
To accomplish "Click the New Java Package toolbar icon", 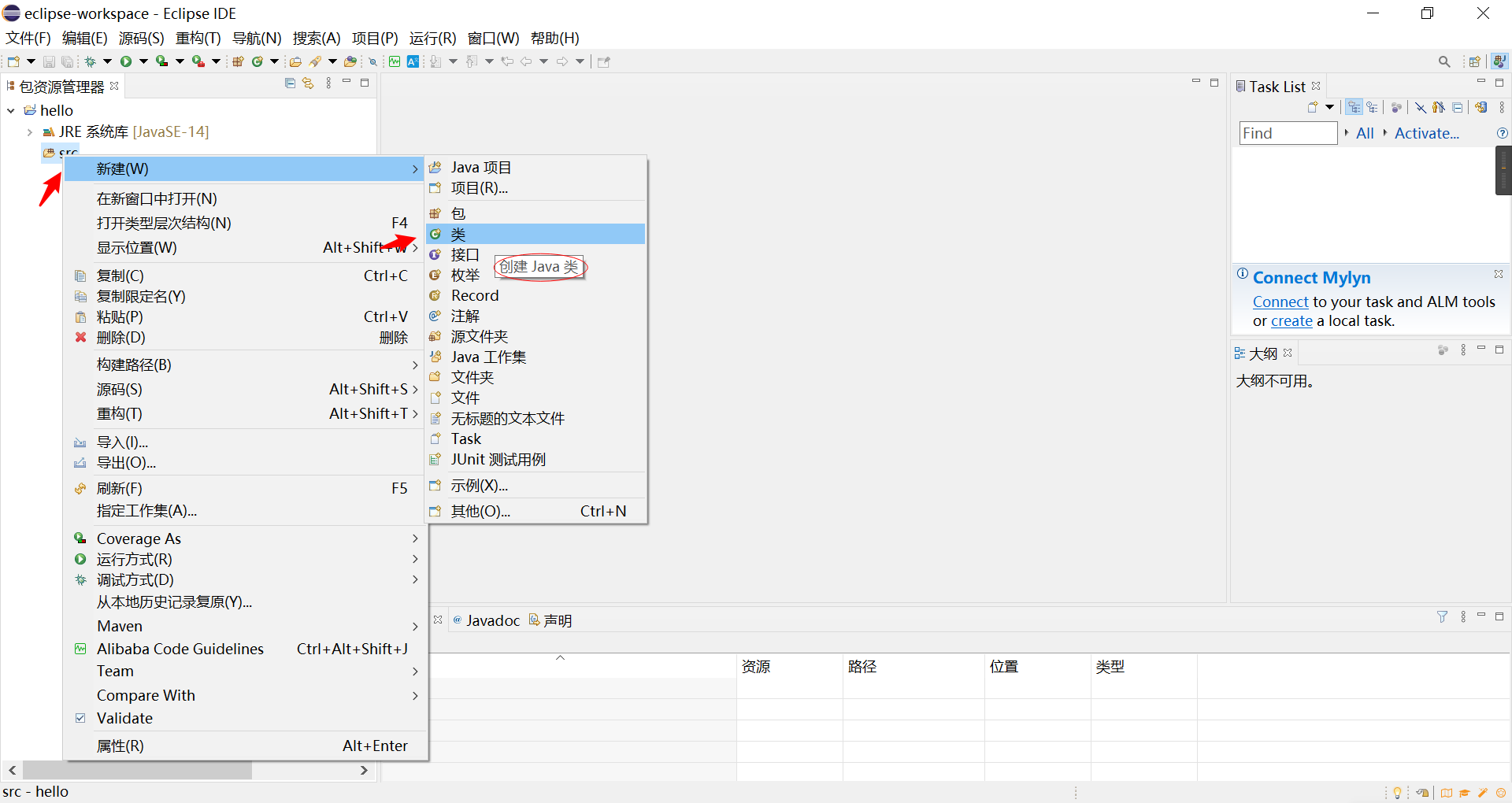I will tap(238, 61).
